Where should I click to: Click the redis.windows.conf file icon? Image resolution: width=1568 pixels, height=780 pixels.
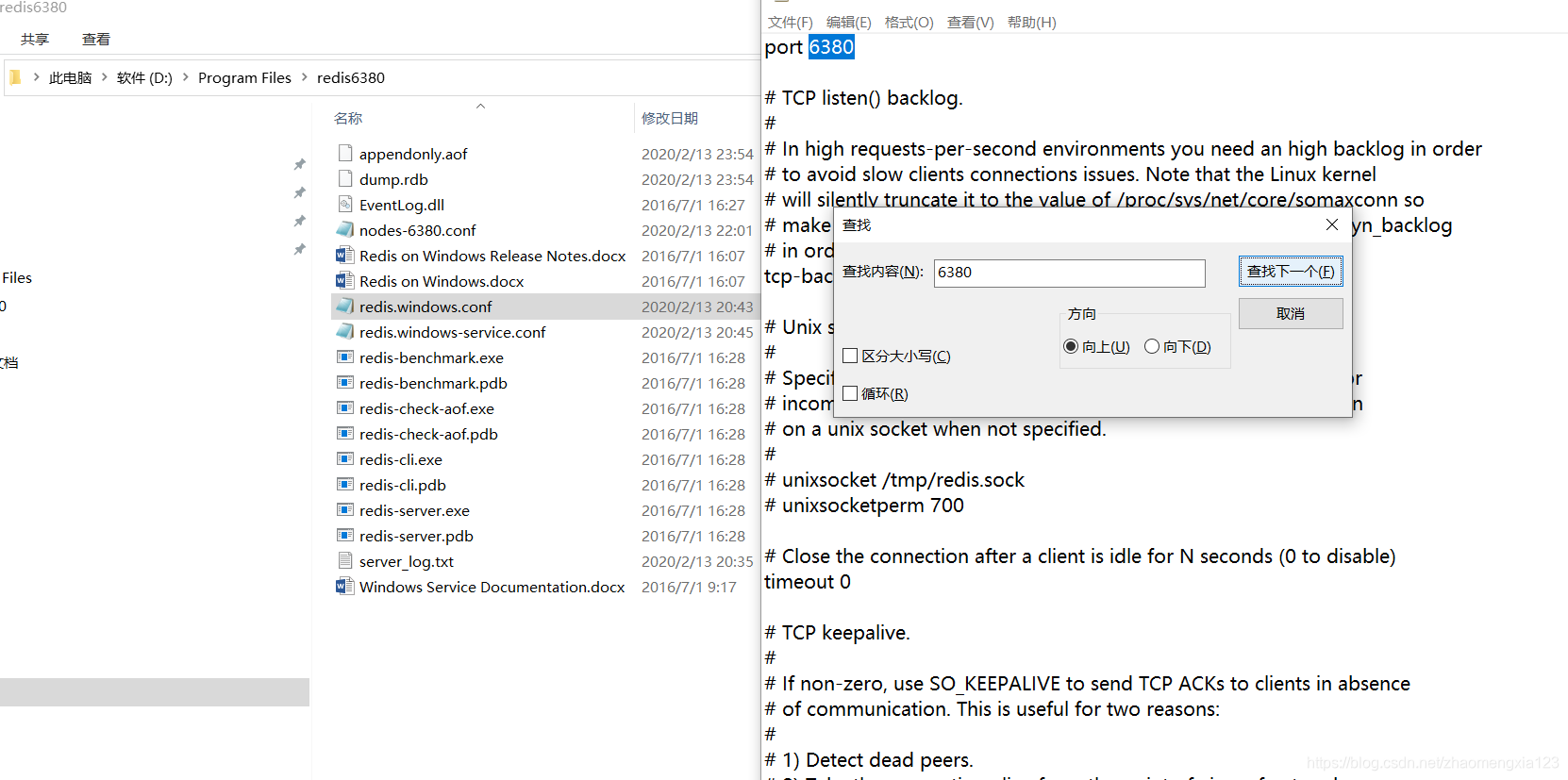[x=345, y=306]
